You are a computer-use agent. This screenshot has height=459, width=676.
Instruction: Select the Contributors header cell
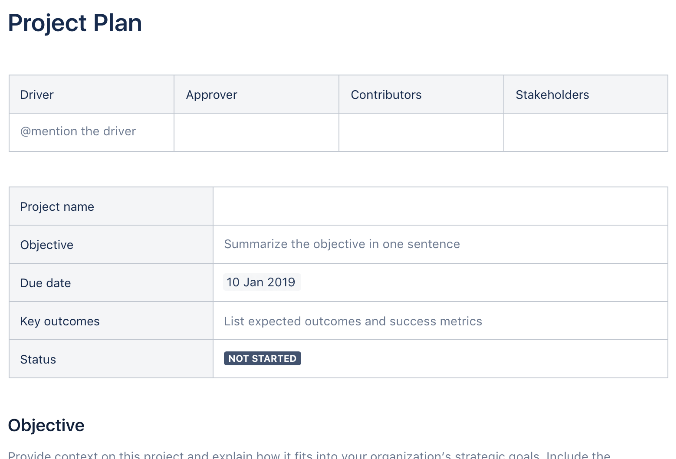[x=421, y=95]
